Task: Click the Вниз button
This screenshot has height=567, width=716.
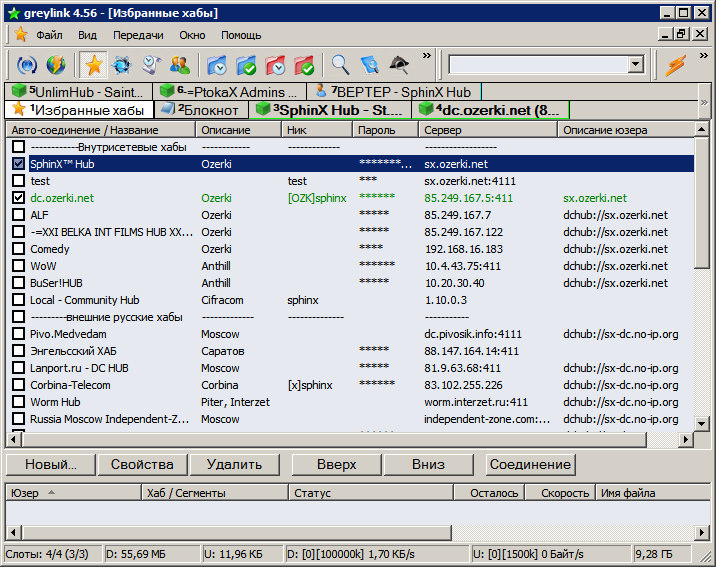Action: click(x=428, y=464)
